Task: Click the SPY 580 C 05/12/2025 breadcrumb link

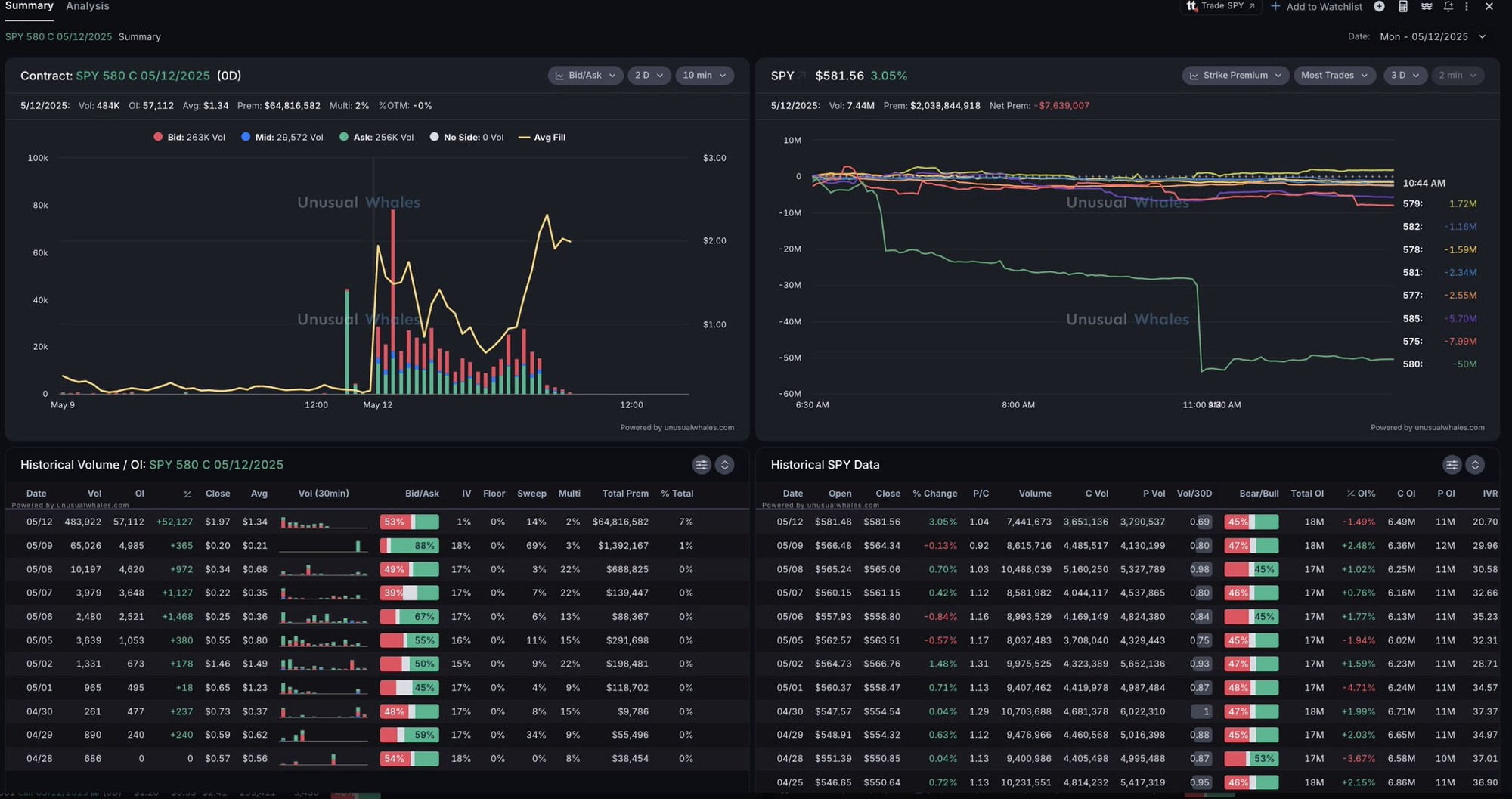Action: pyautogui.click(x=58, y=36)
